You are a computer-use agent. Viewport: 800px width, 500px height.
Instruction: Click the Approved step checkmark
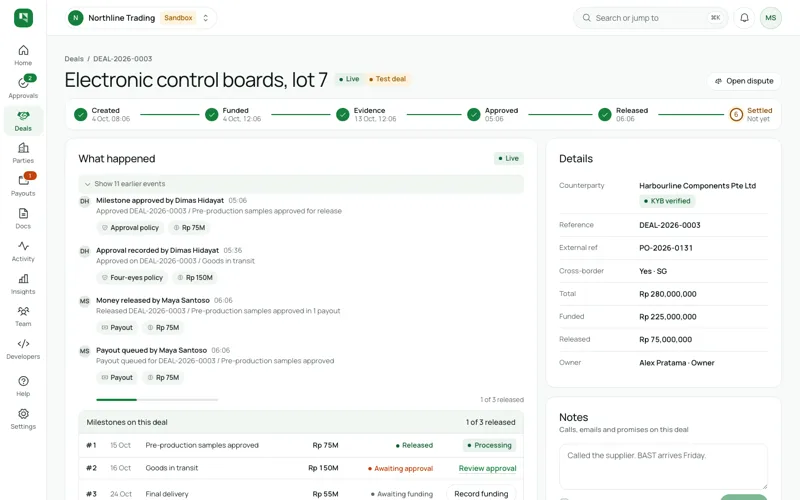[x=473, y=115]
